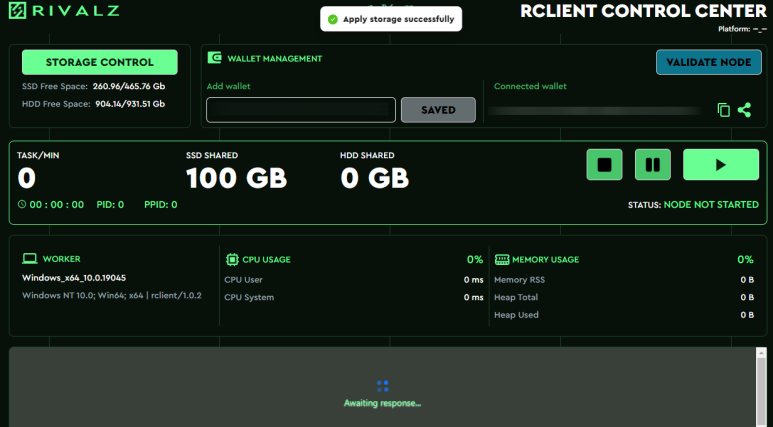Click the 'NODE NOT STARTED' status

coord(711,205)
